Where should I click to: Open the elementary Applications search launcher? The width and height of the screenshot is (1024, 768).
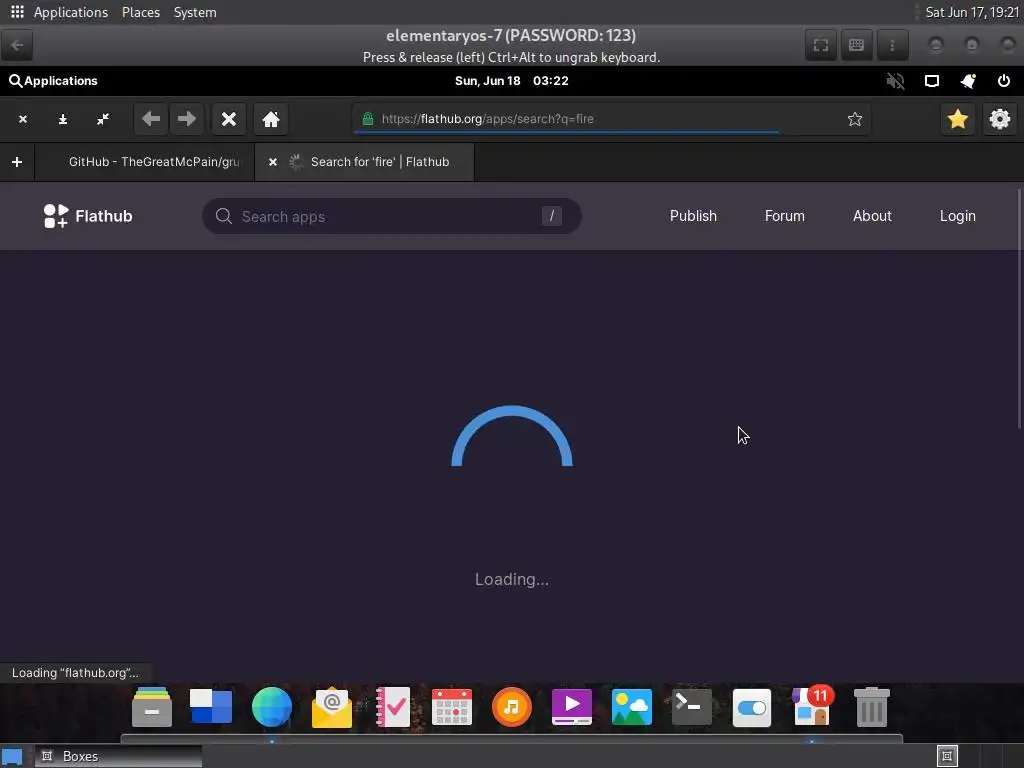pyautogui.click(x=53, y=81)
